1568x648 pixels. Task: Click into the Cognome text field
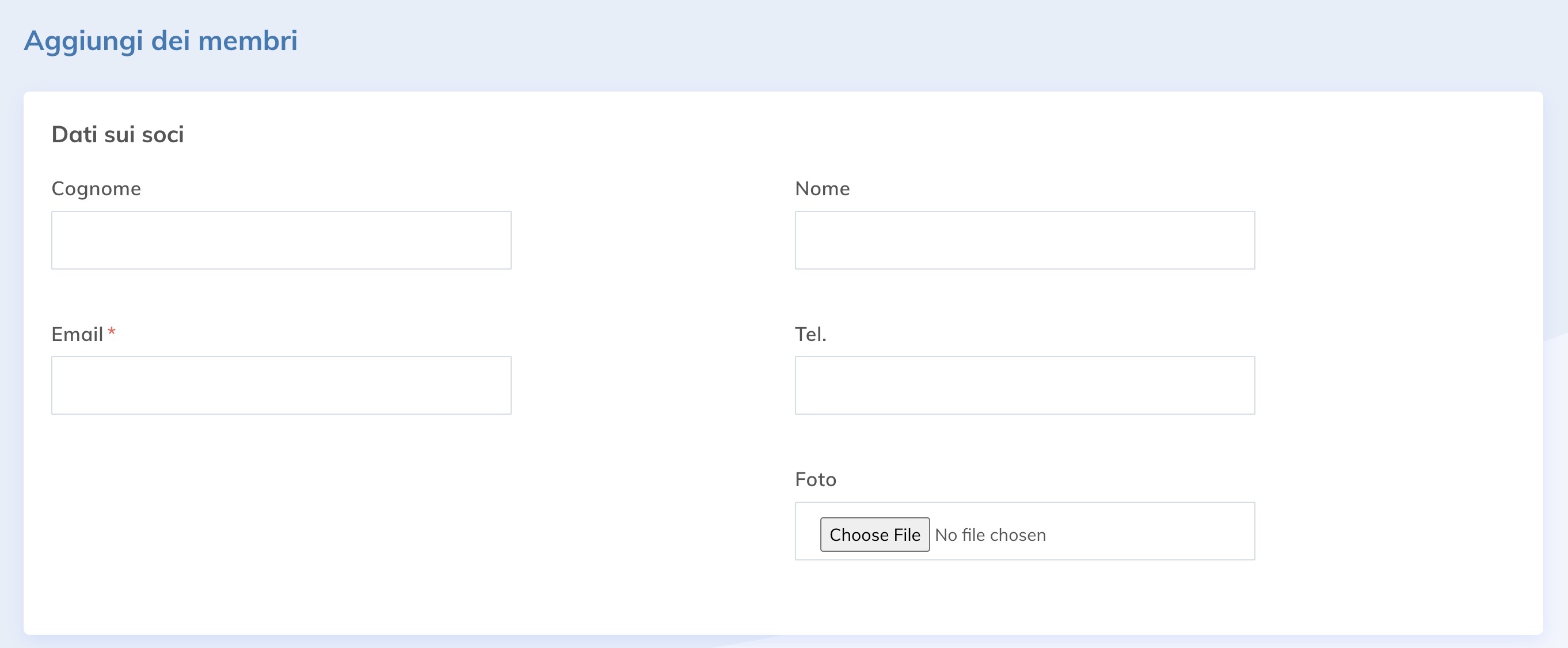281,240
